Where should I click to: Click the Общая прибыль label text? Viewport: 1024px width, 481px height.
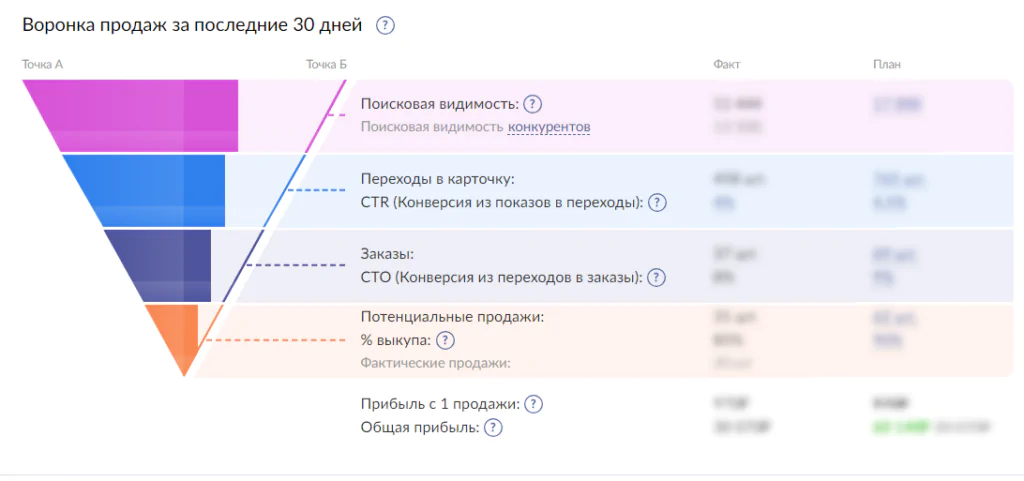click(420, 428)
